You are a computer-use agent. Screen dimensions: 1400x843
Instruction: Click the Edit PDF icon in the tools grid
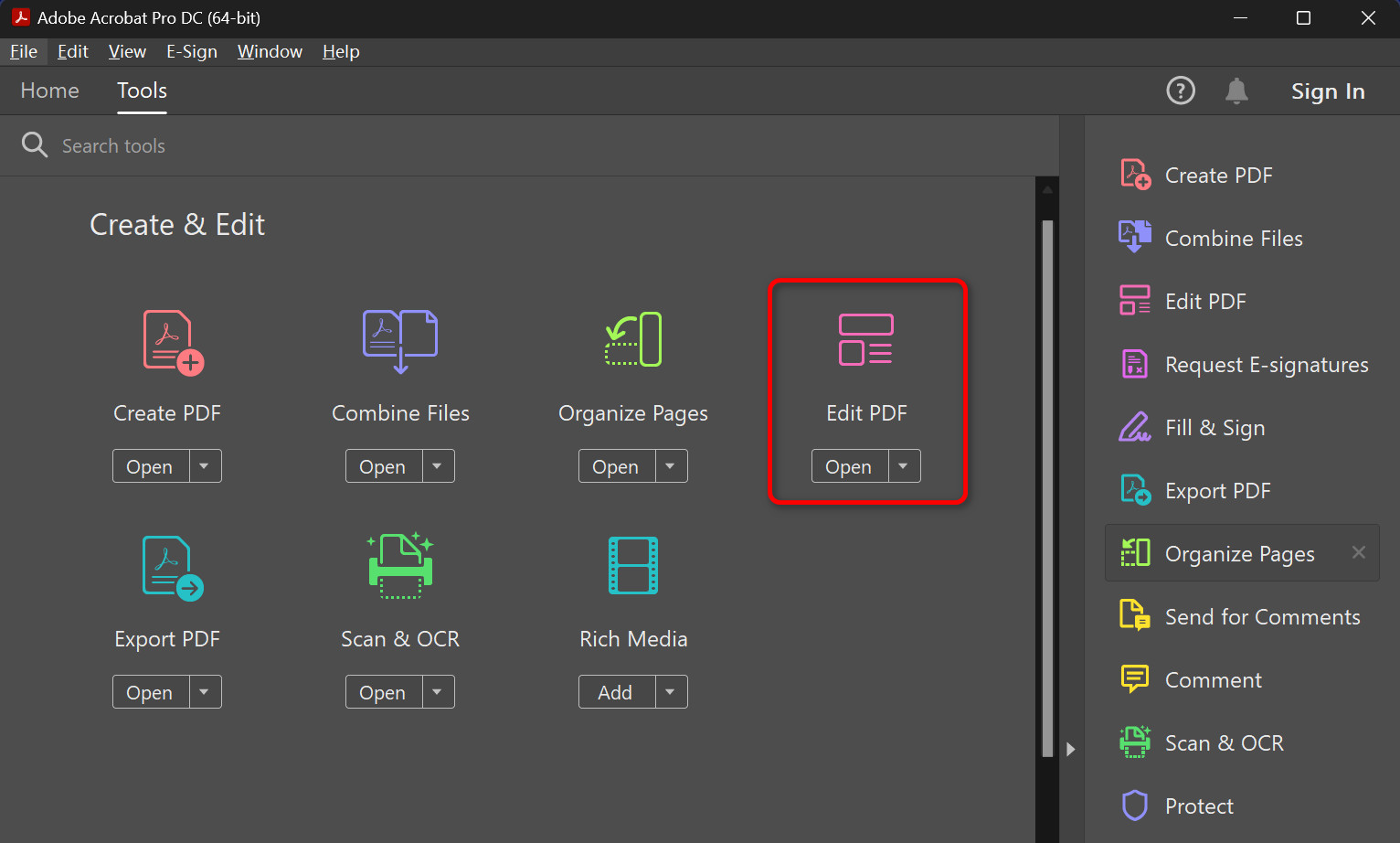[866, 339]
